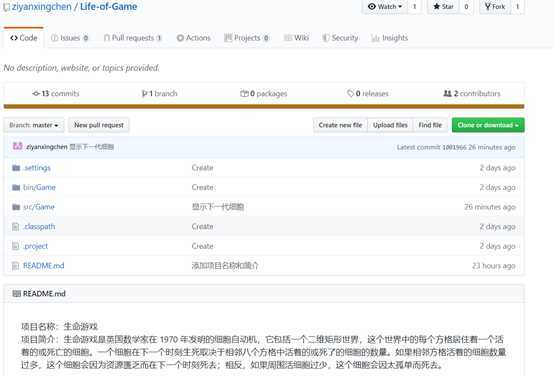This screenshot has width=554, height=376.
Task: Click the Fork count showing 1
Action: (x=517, y=7)
